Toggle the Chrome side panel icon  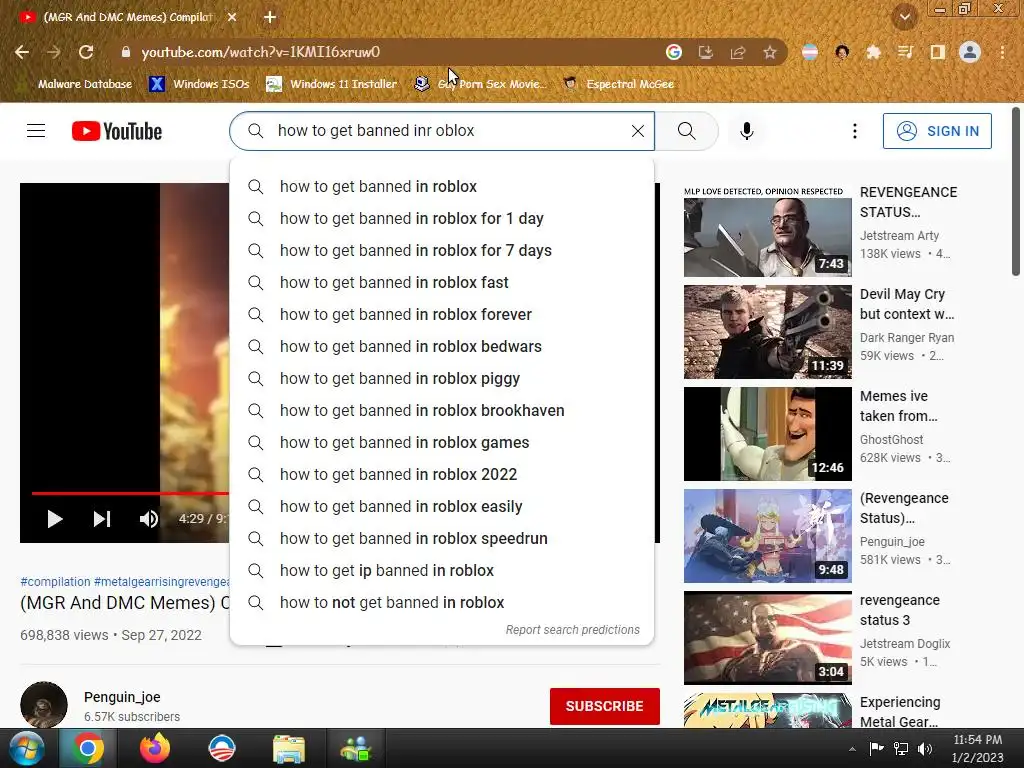click(937, 52)
